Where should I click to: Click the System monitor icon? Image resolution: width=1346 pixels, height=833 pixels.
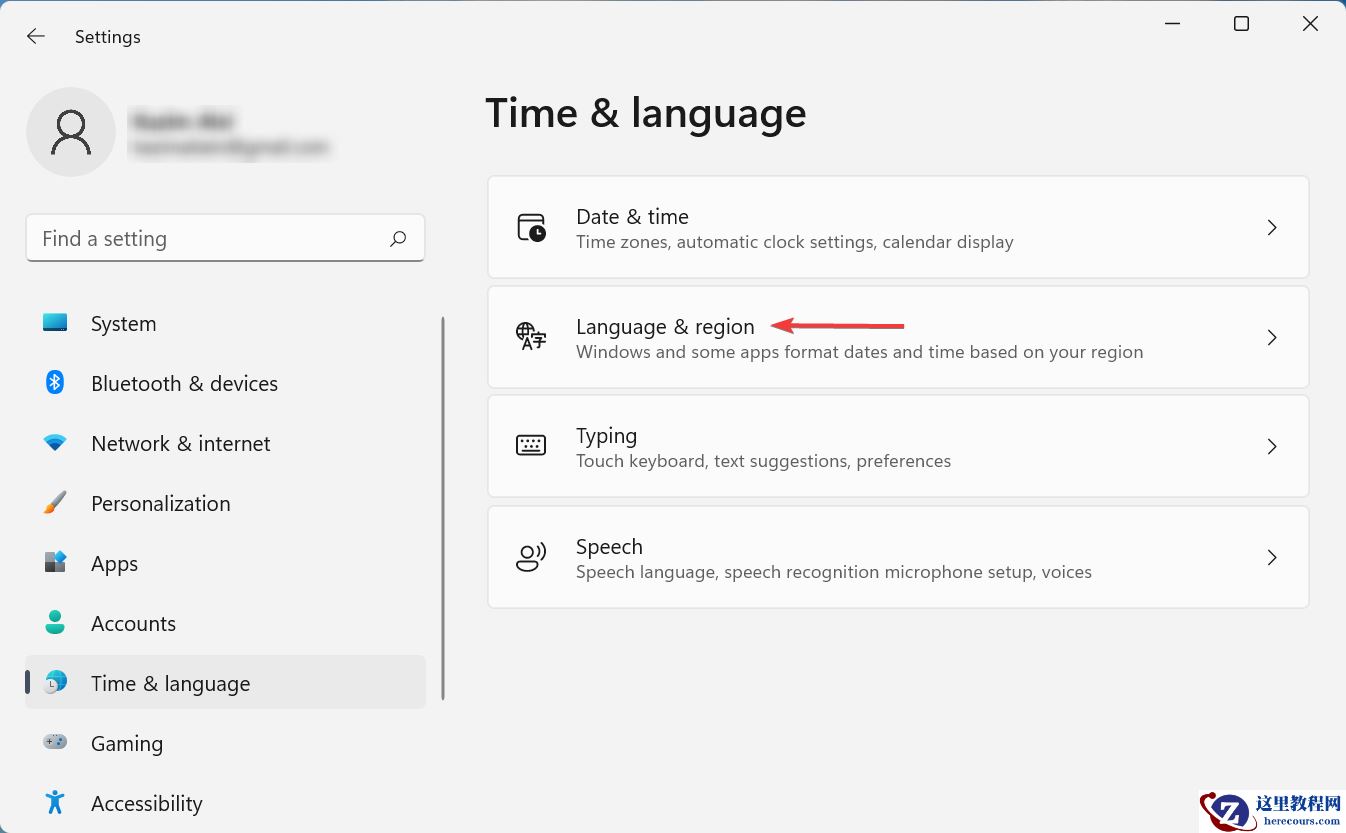pyautogui.click(x=55, y=323)
